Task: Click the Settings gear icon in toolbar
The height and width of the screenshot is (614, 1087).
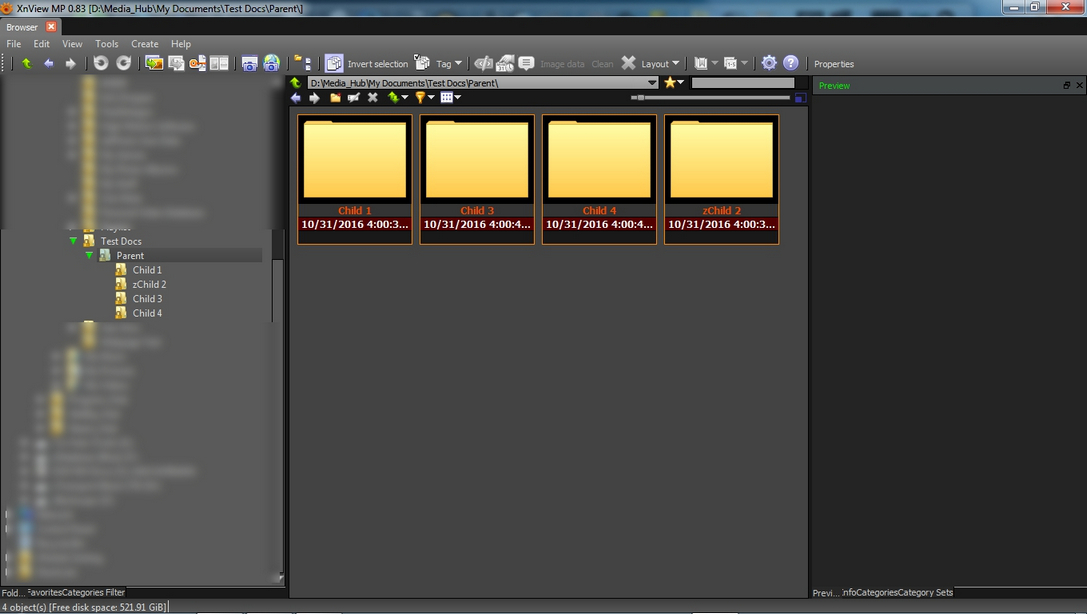Action: coord(768,63)
